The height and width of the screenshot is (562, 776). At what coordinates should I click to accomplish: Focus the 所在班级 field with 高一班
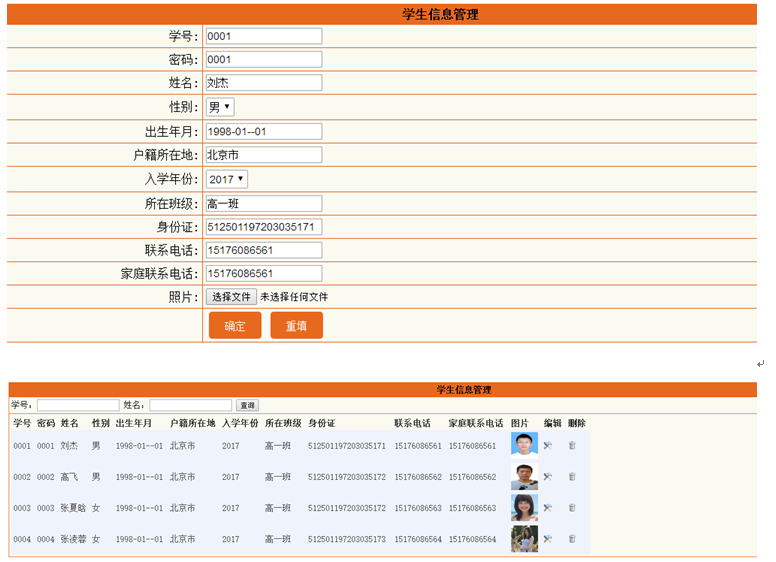click(264, 204)
